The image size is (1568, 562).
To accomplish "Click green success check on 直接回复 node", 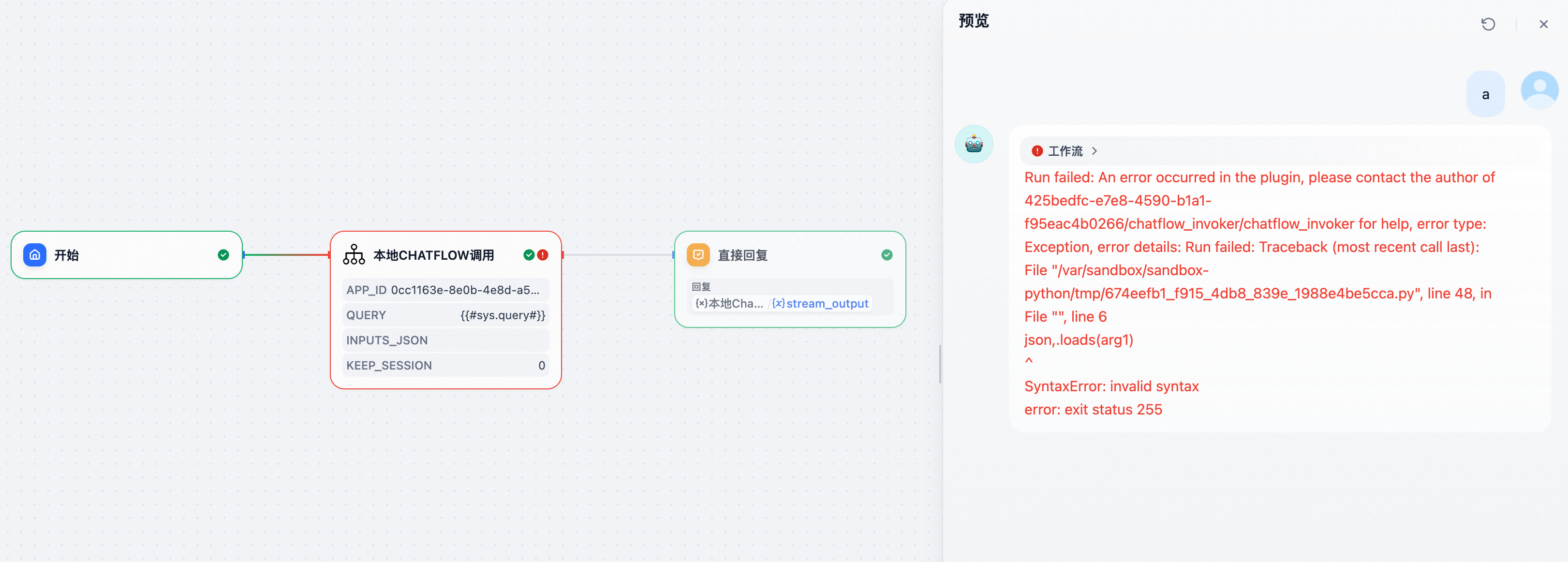I will 886,254.
